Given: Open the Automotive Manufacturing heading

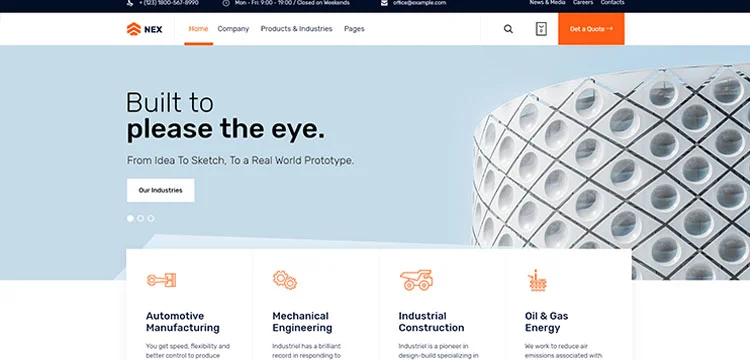Looking at the screenshot, I should click(183, 322).
